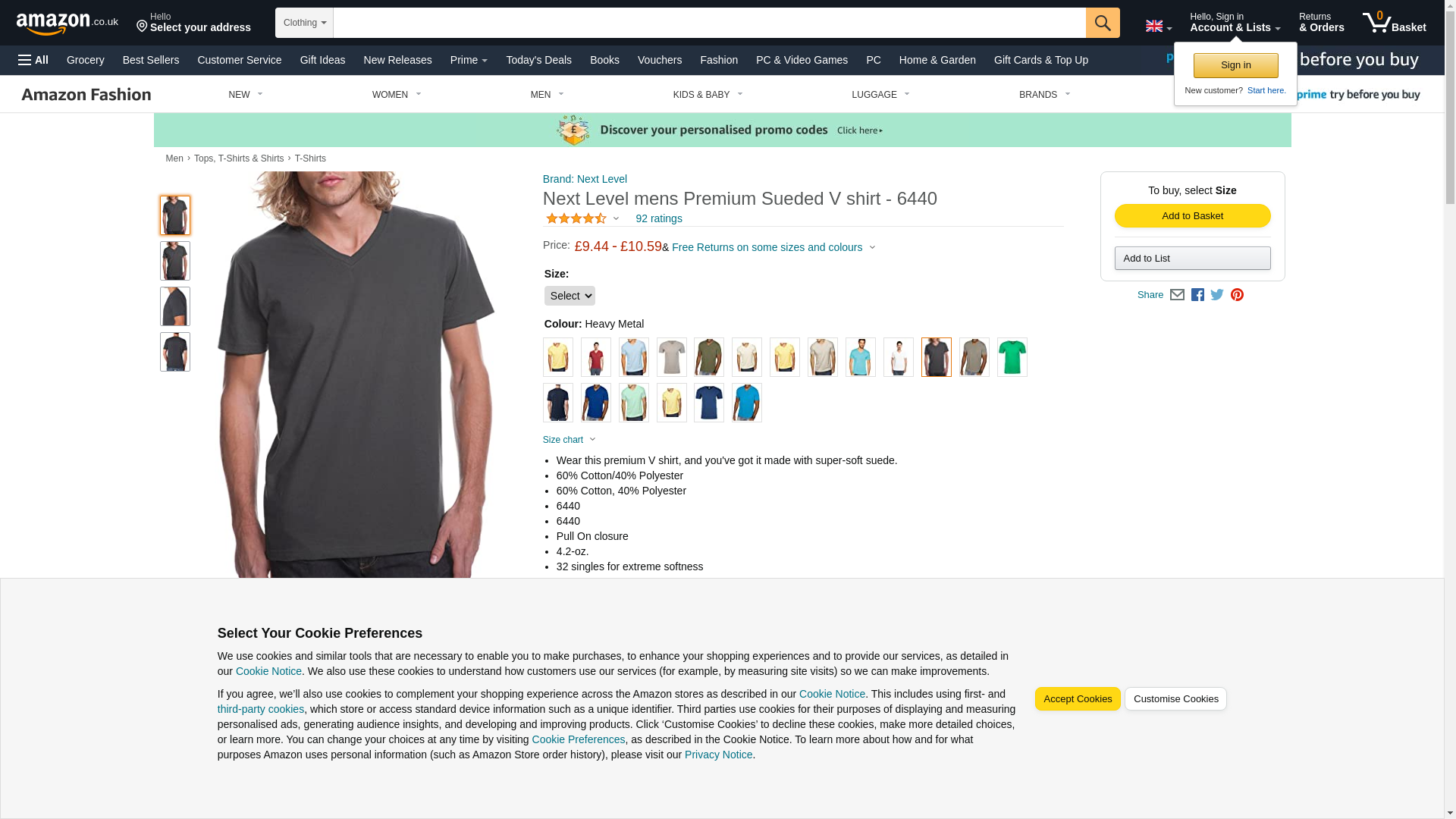Share the product on Twitter
The height and width of the screenshot is (819, 1456).
pyautogui.click(x=1217, y=295)
